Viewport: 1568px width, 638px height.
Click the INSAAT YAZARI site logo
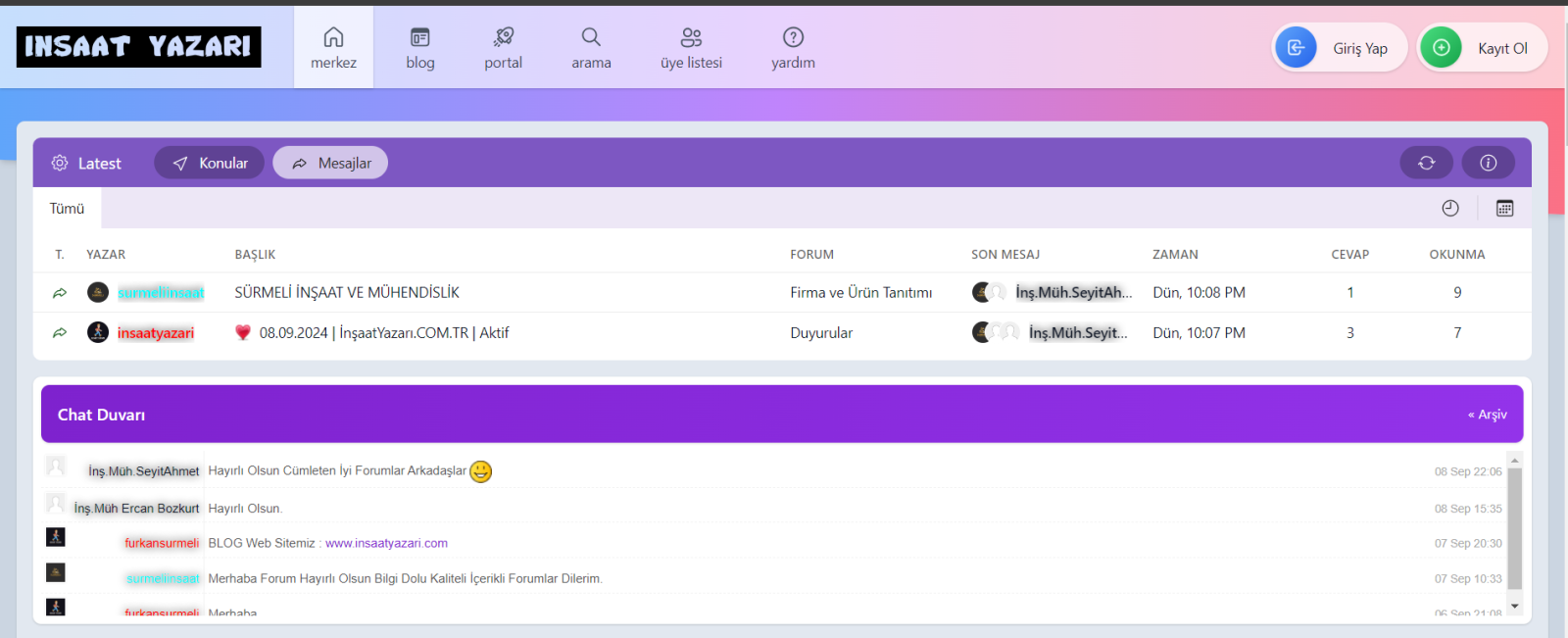(x=139, y=47)
